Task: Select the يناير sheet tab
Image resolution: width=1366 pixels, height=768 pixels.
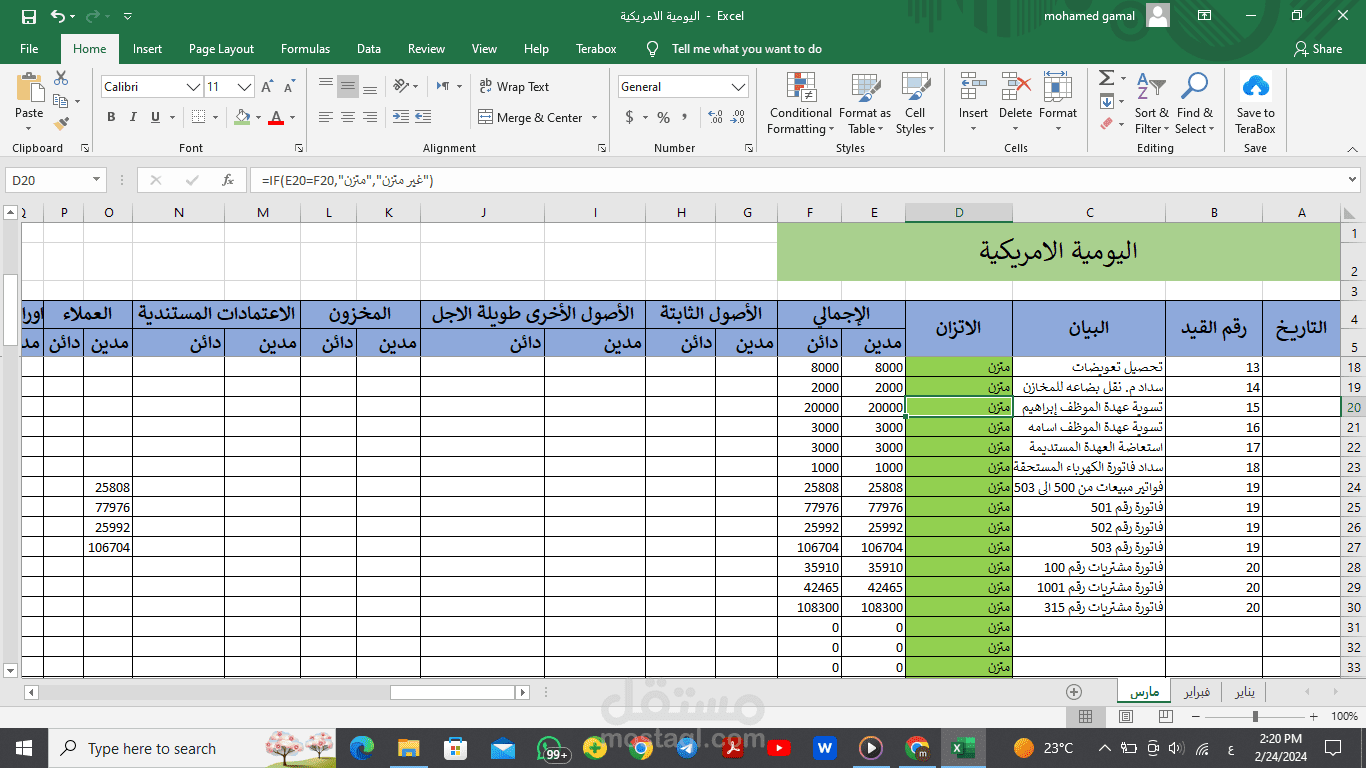Action: (x=1245, y=692)
